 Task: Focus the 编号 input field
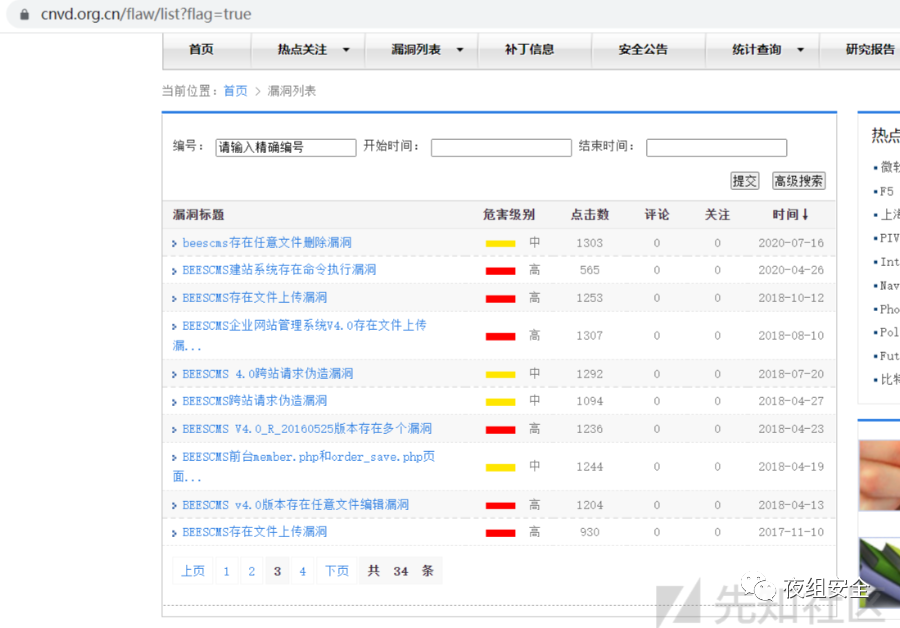(x=285, y=148)
